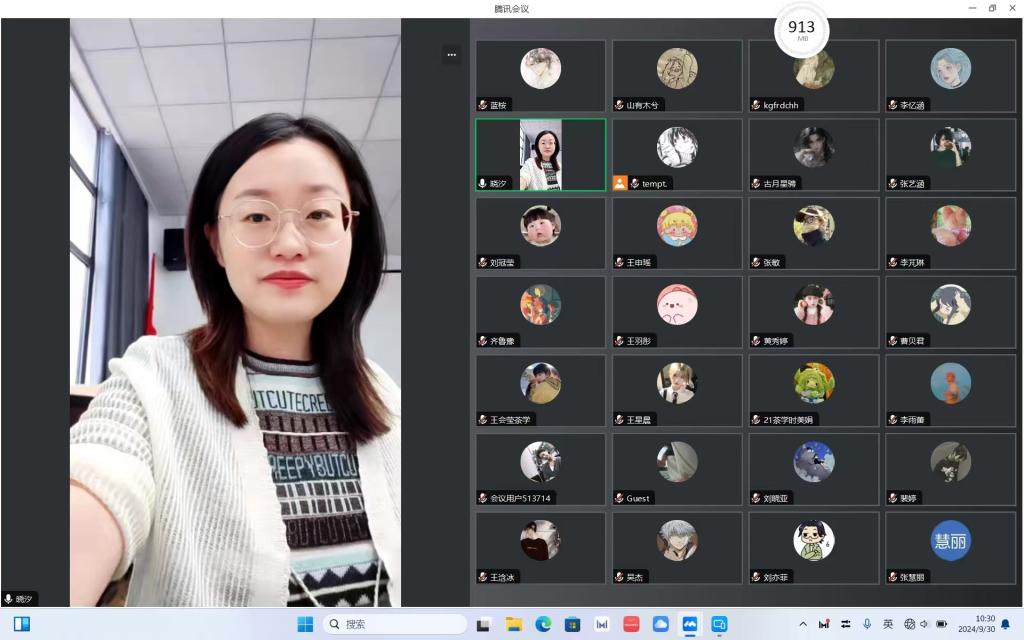Select the 晓汐 green-bordered video thumbnail
The height and width of the screenshot is (640, 1024).
point(540,155)
